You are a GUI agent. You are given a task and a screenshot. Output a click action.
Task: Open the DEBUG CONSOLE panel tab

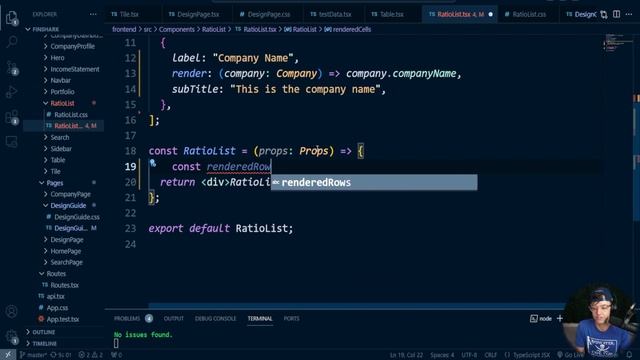coord(215,318)
